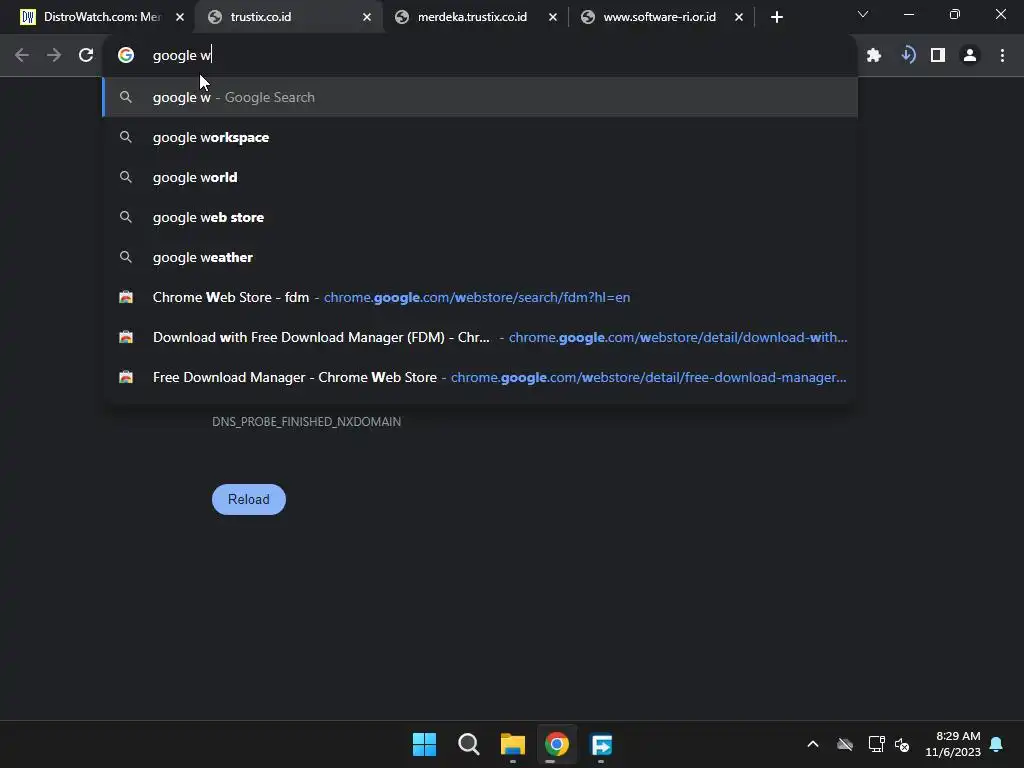The image size is (1024, 768).
Task: Click search icon beside 'google workspace'
Action: pyautogui.click(x=126, y=137)
